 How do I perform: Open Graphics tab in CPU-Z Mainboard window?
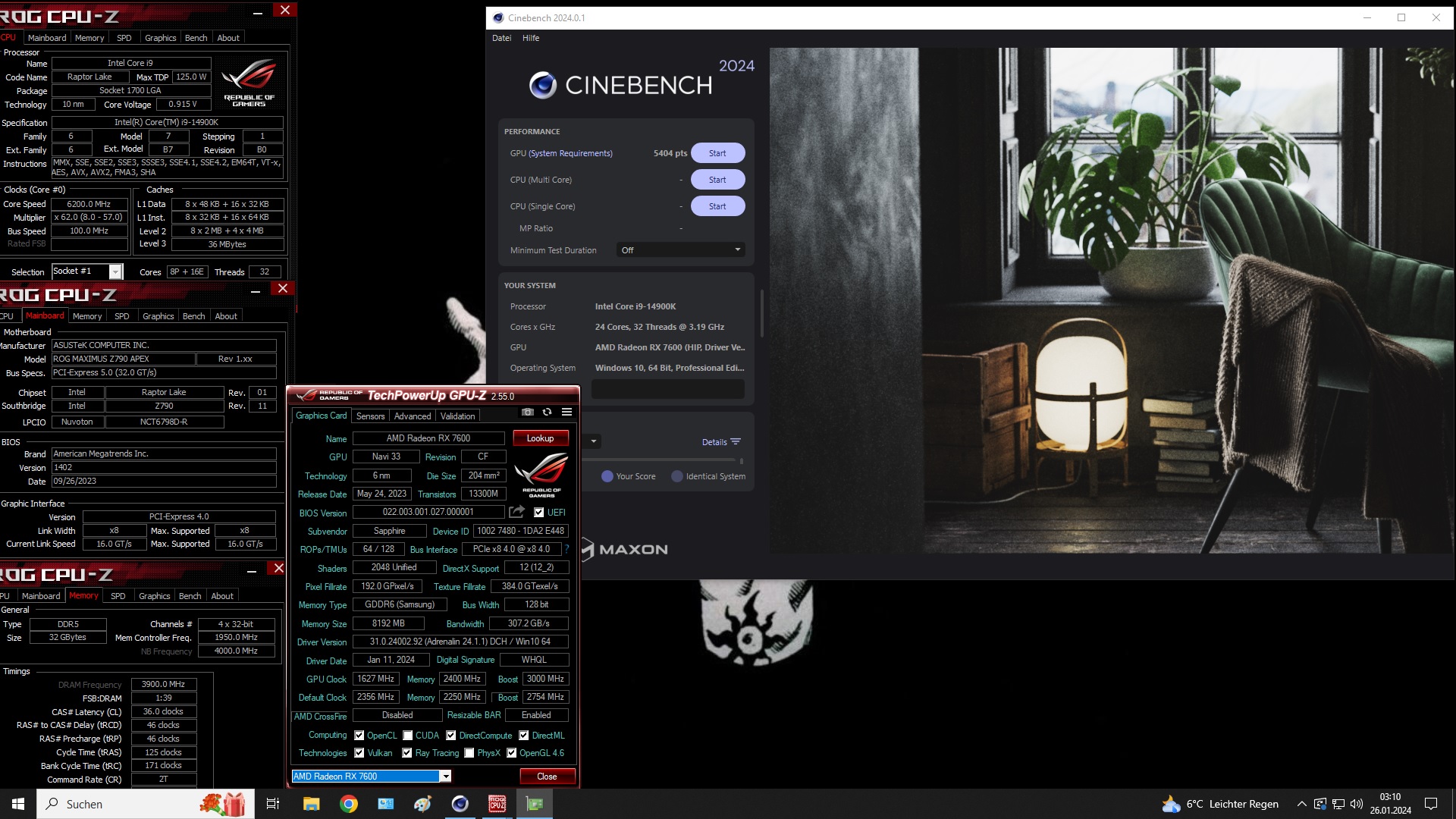coord(158,316)
